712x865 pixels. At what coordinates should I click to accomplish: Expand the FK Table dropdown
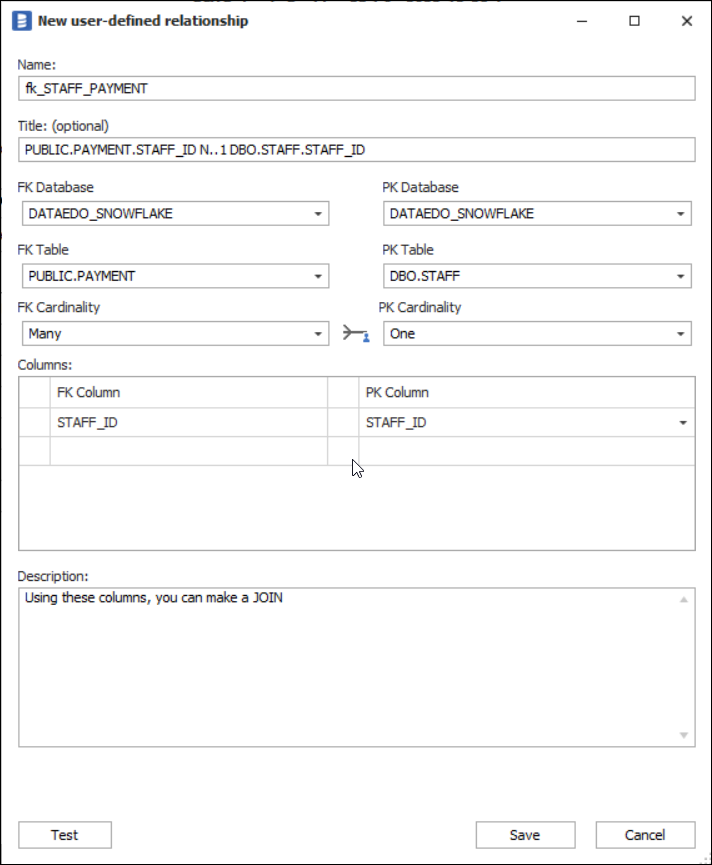317,276
